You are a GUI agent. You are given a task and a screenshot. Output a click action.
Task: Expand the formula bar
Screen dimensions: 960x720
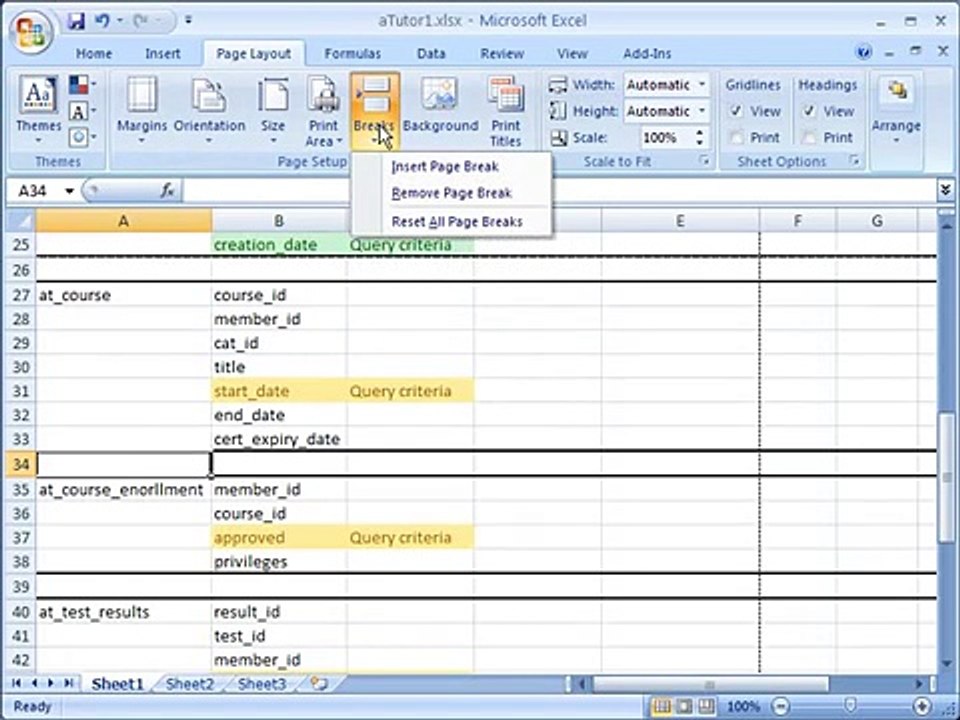pos(945,190)
